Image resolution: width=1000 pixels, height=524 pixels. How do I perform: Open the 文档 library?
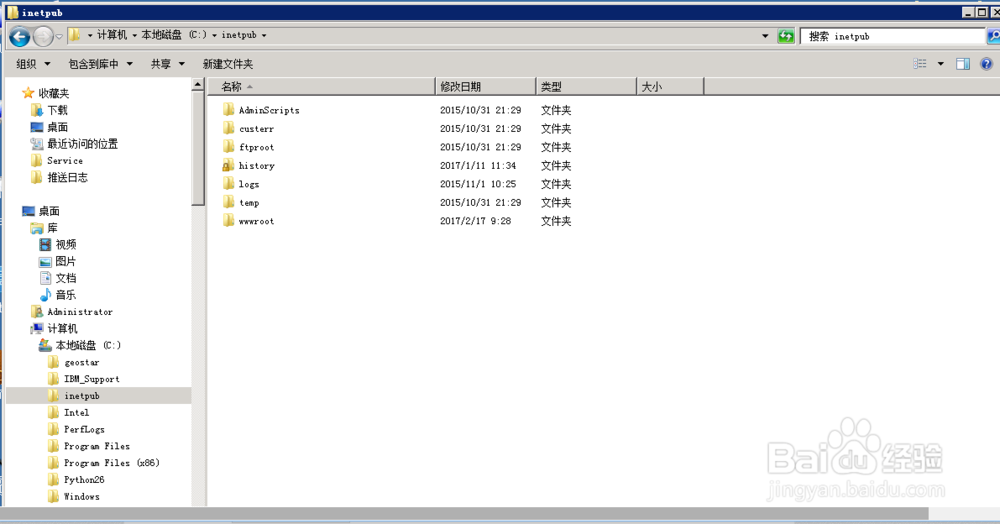pos(58,278)
